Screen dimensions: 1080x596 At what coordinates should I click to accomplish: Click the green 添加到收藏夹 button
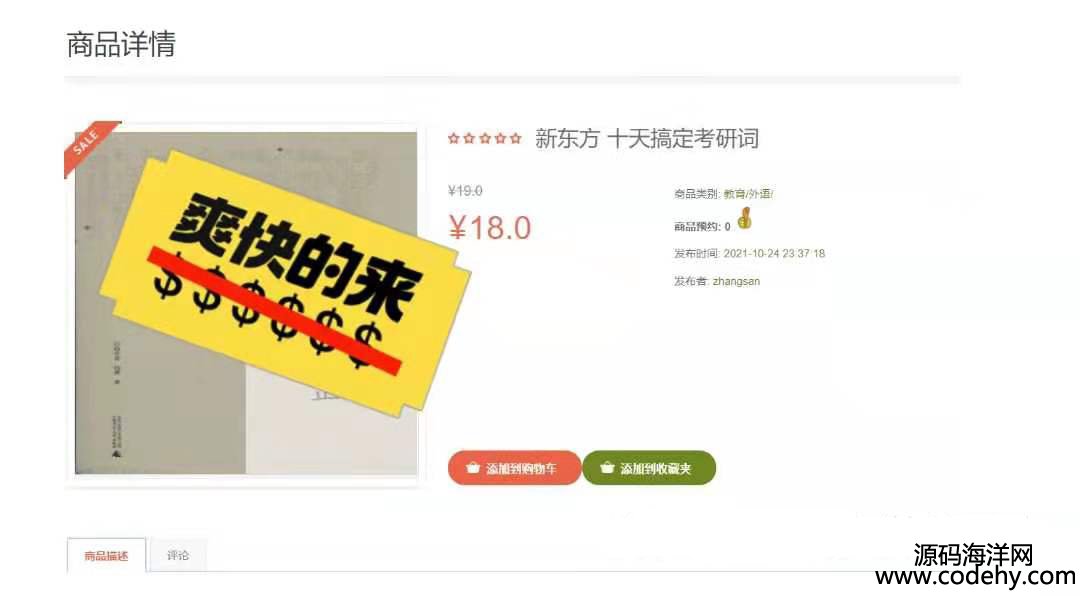(649, 468)
